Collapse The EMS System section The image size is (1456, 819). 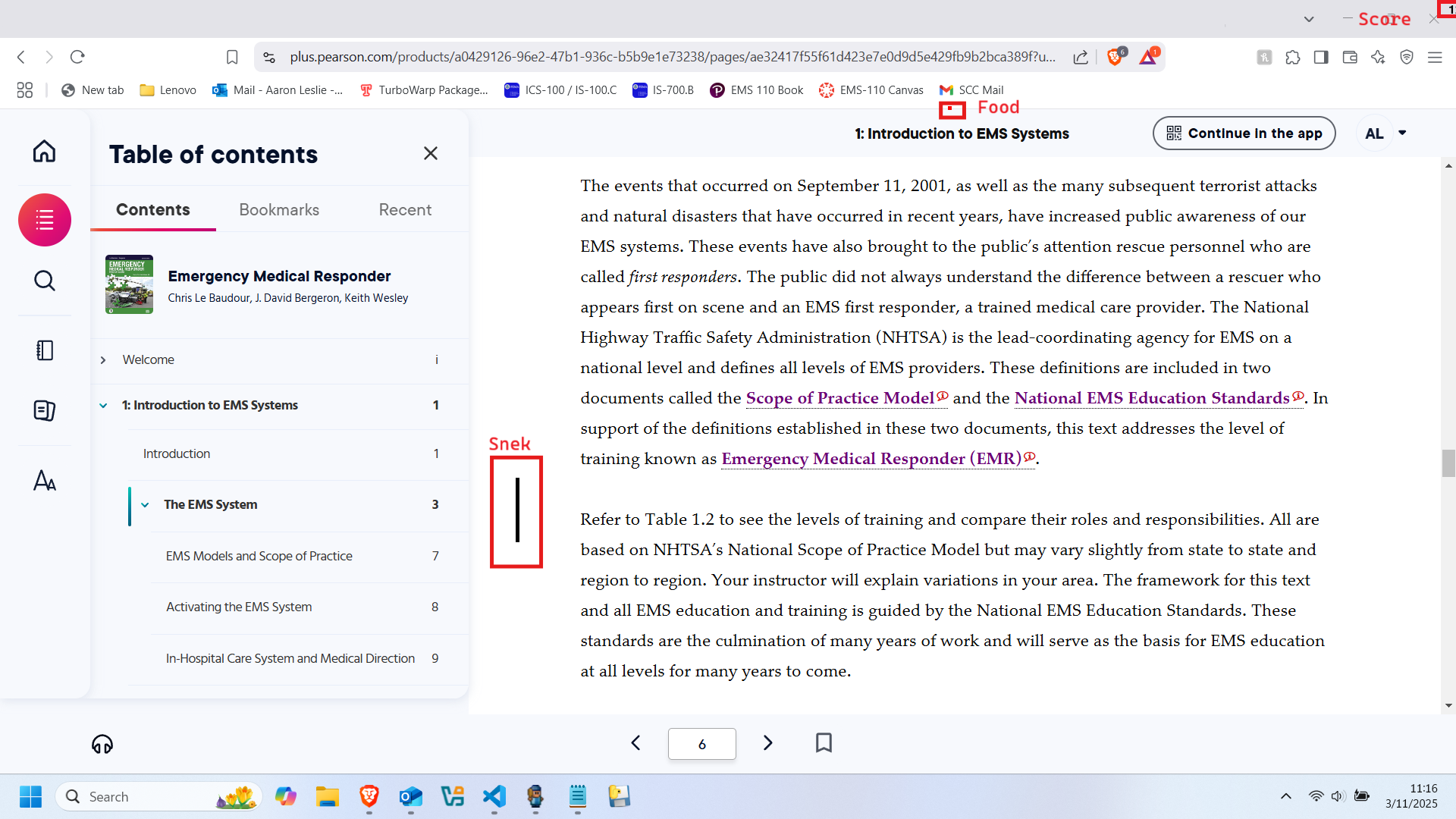point(145,504)
